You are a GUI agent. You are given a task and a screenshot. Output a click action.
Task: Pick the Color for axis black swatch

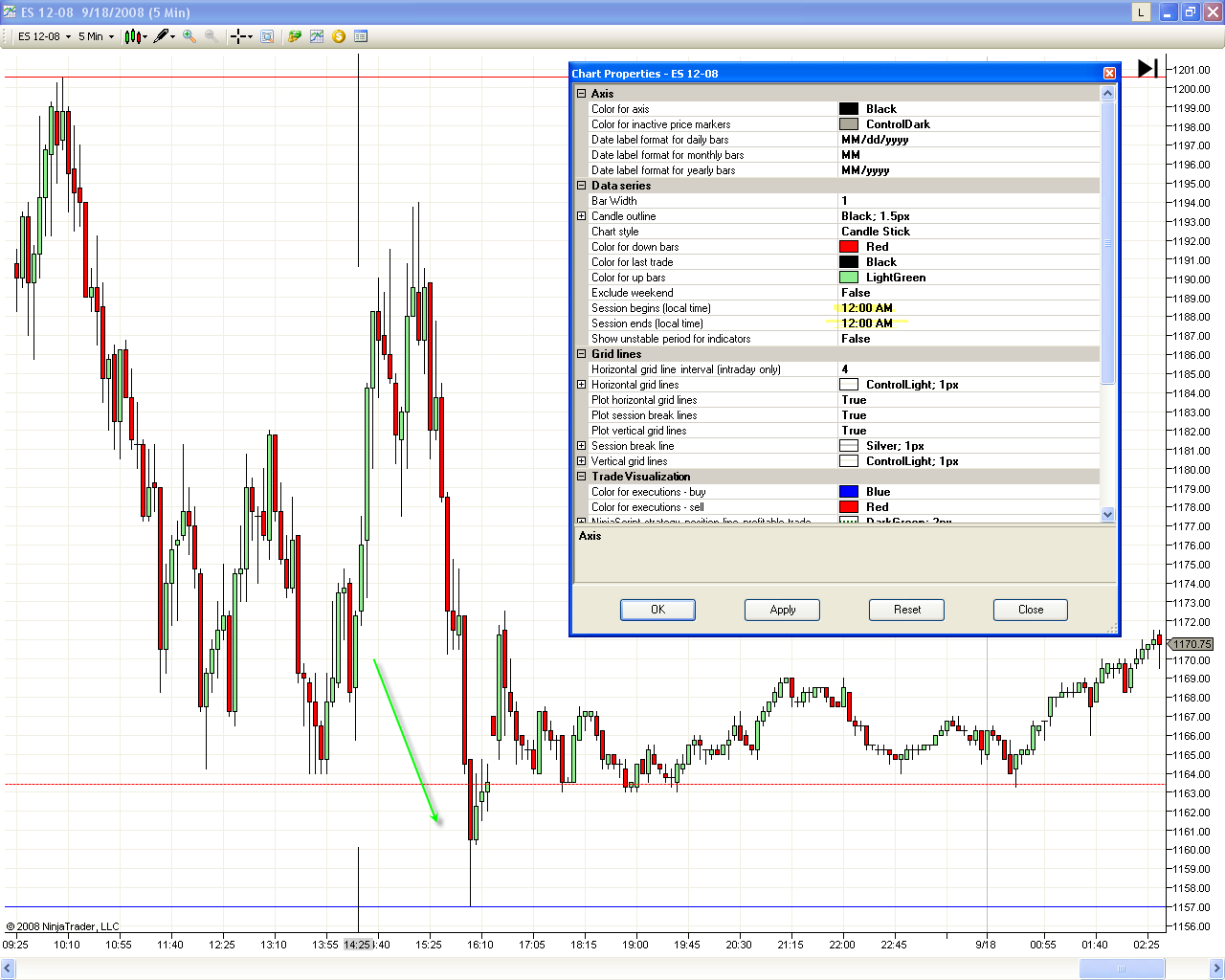(x=849, y=109)
